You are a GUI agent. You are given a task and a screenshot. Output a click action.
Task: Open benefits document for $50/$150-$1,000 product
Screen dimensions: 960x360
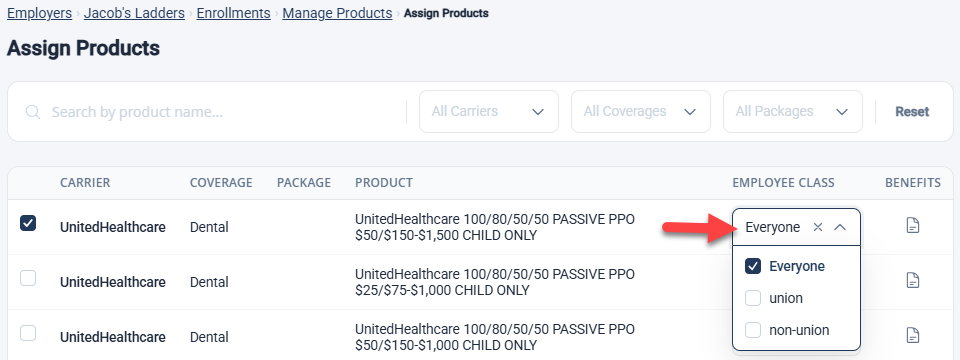(913, 335)
